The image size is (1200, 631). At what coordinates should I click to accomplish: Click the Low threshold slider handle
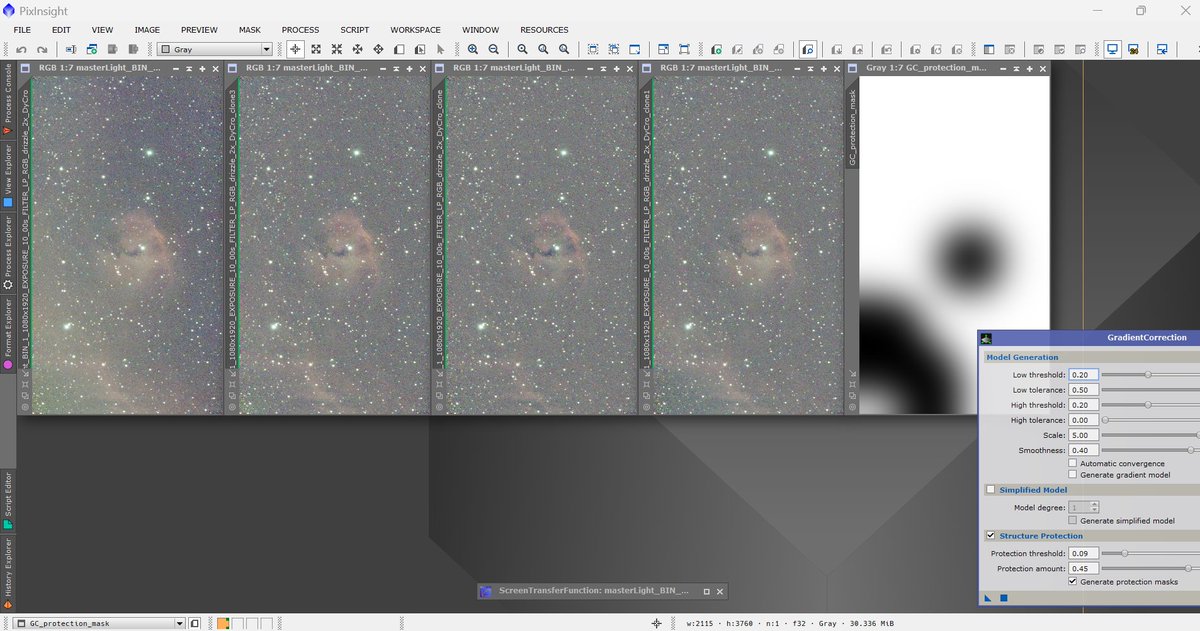tap(1148, 375)
